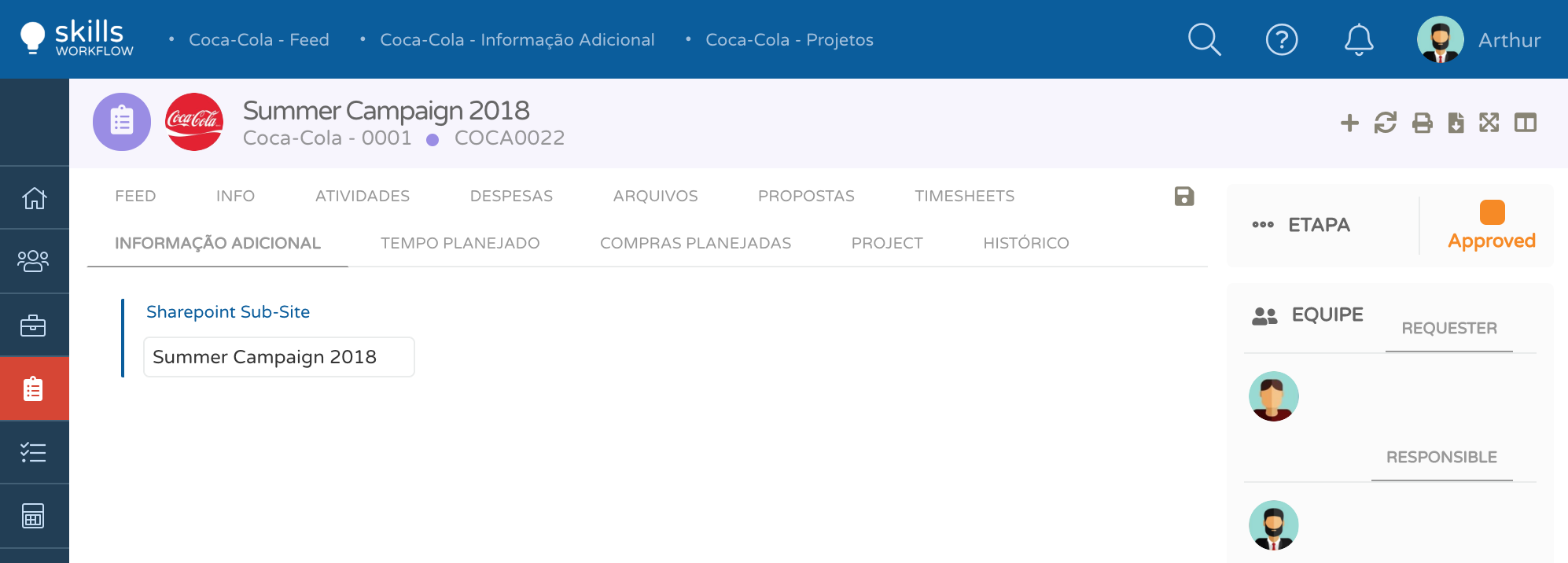Open the red clipboard sidebar icon
The height and width of the screenshot is (563, 1568).
click(34, 388)
